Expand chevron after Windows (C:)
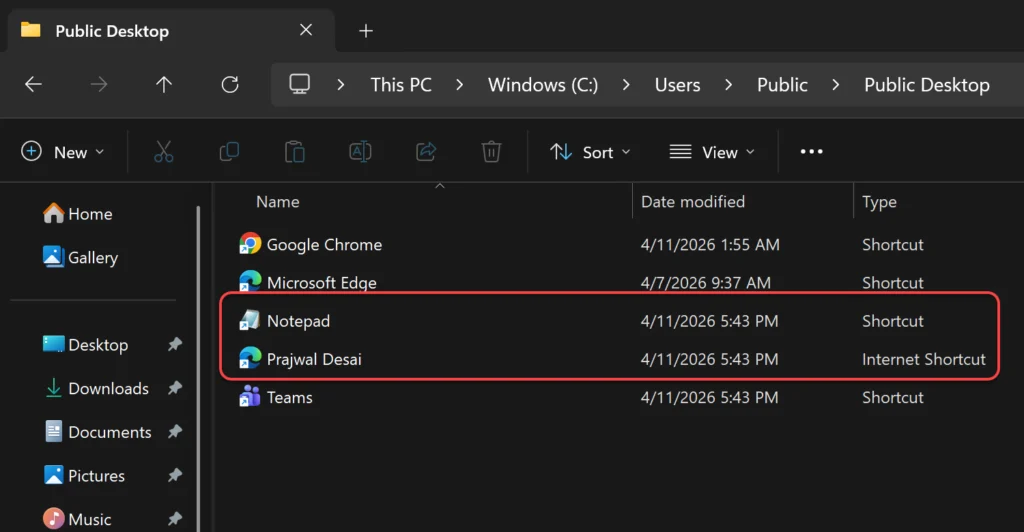 coord(626,85)
